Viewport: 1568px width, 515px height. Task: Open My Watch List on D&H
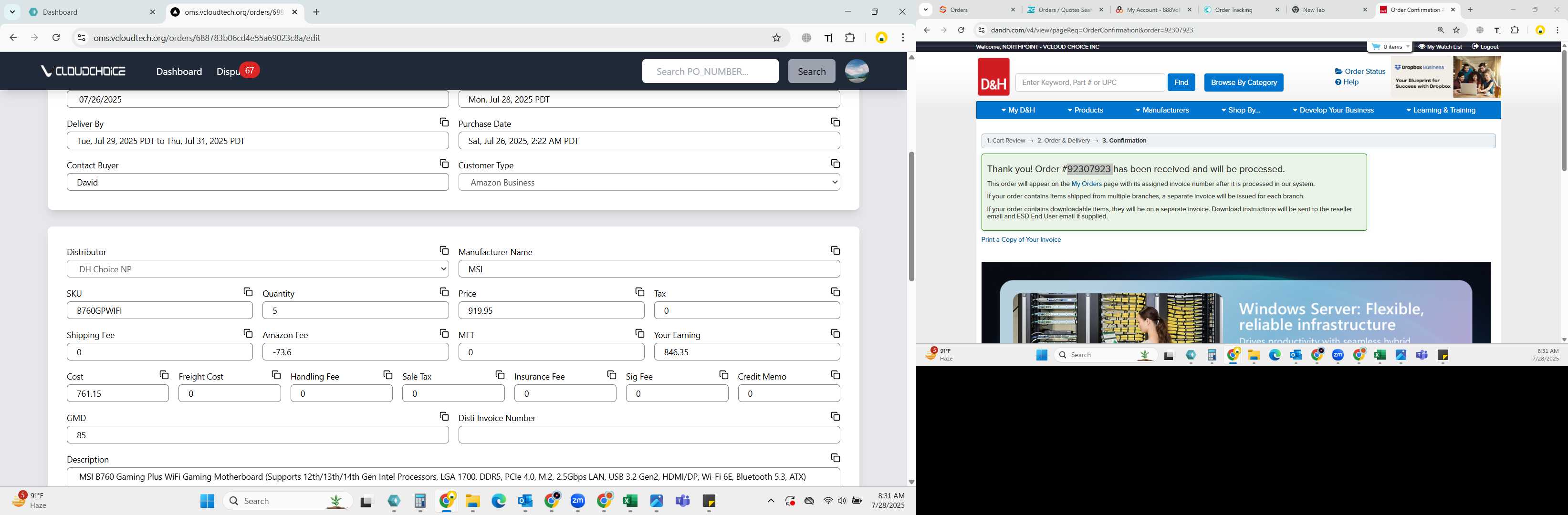[x=1440, y=47]
